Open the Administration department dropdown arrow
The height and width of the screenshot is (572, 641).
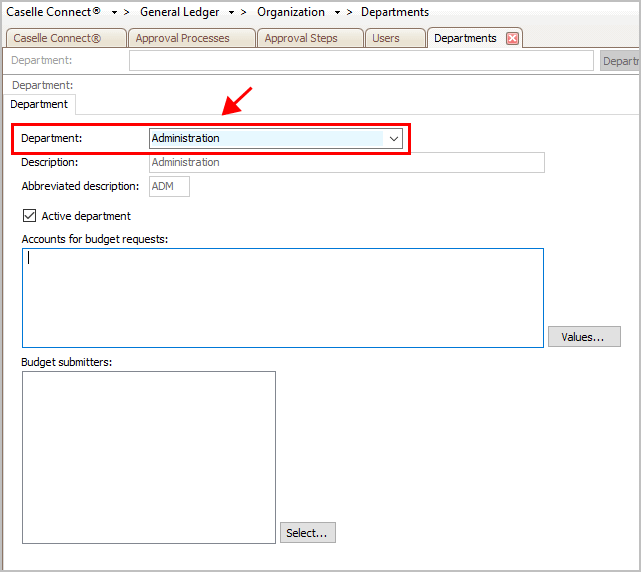click(393, 139)
